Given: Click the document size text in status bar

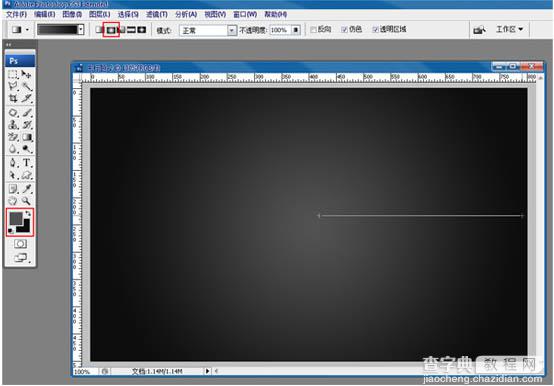Looking at the screenshot, I should pyautogui.click(x=157, y=371).
